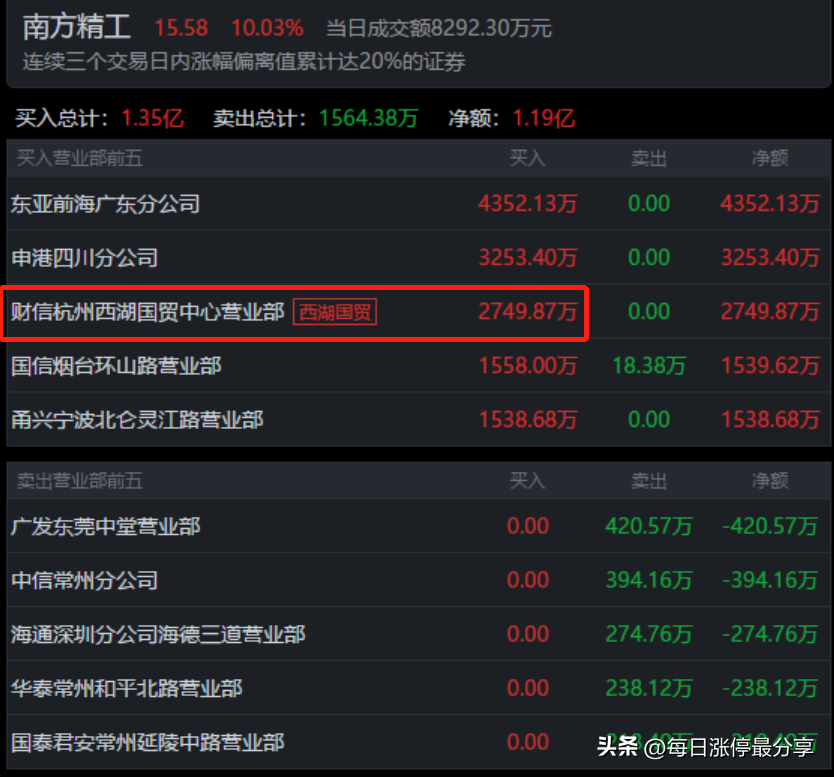
Task: Click the 买入总计 value 1.35亿
Action: [153, 118]
